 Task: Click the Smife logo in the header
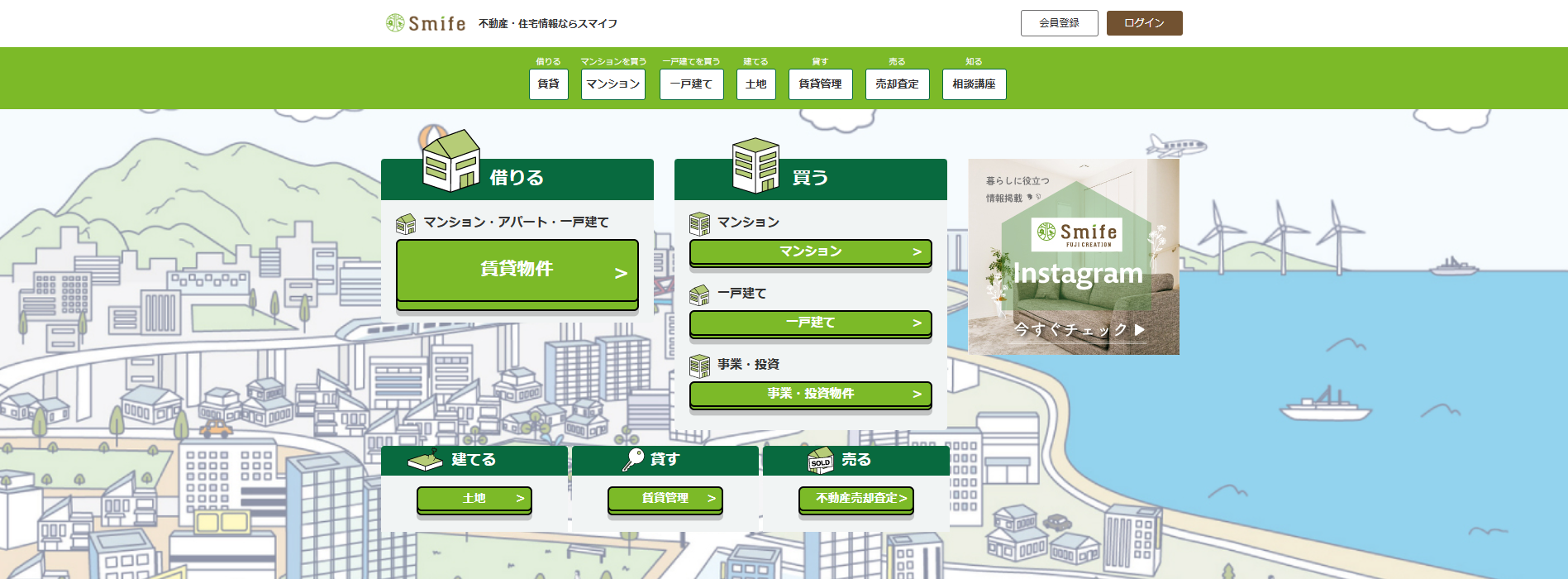click(x=426, y=23)
